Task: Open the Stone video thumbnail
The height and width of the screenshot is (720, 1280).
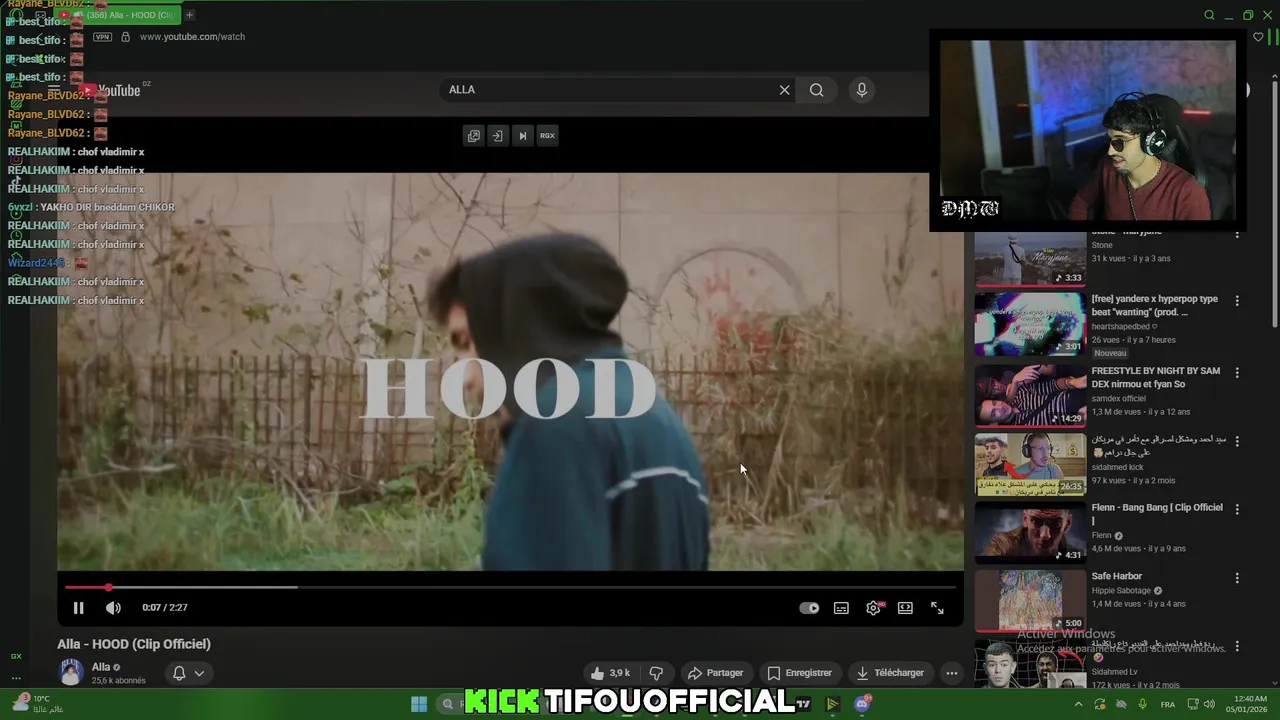Action: click(x=1030, y=259)
